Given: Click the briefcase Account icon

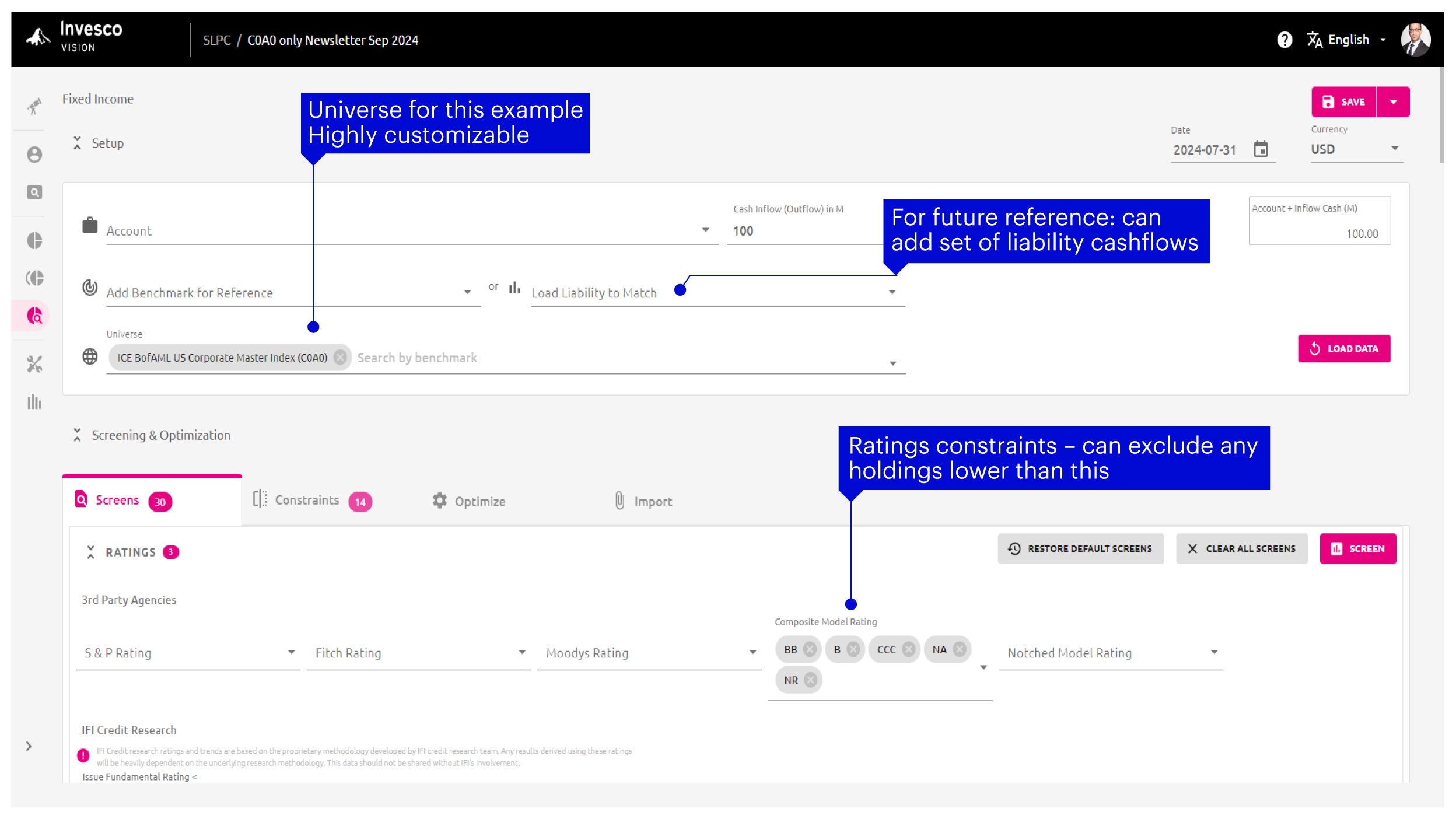Looking at the screenshot, I should click(x=90, y=225).
